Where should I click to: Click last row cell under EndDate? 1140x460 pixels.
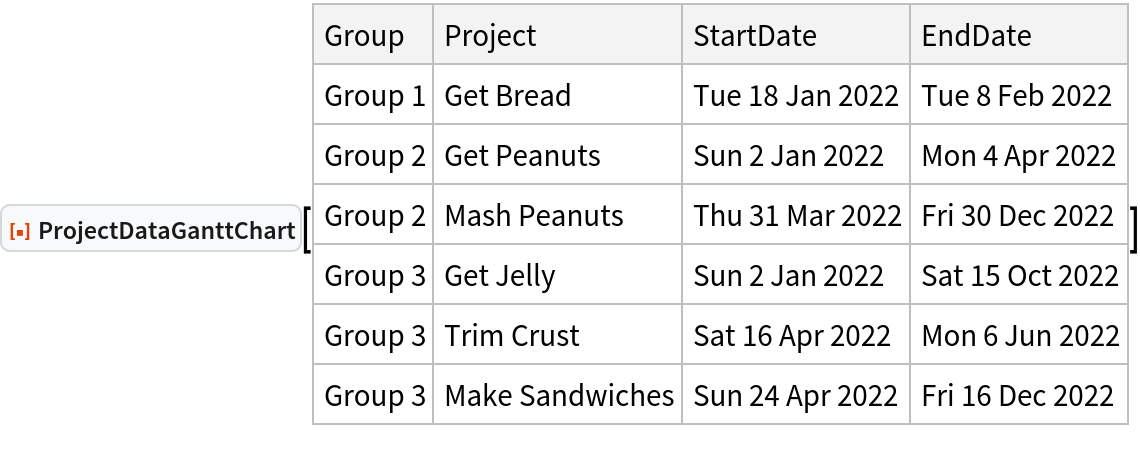(1018, 393)
